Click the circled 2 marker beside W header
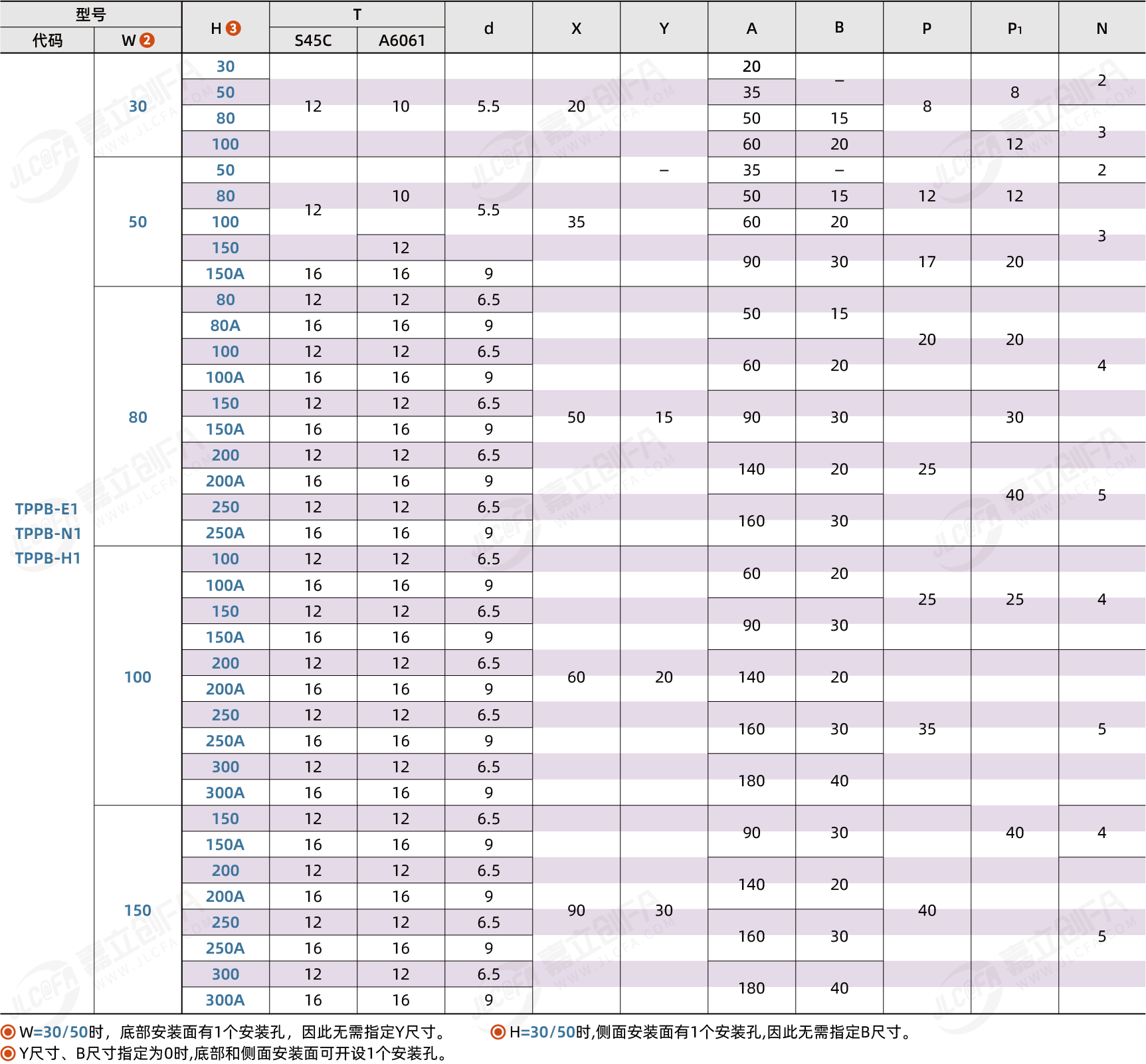Screen dimensions: 1146x1064 click(147, 41)
